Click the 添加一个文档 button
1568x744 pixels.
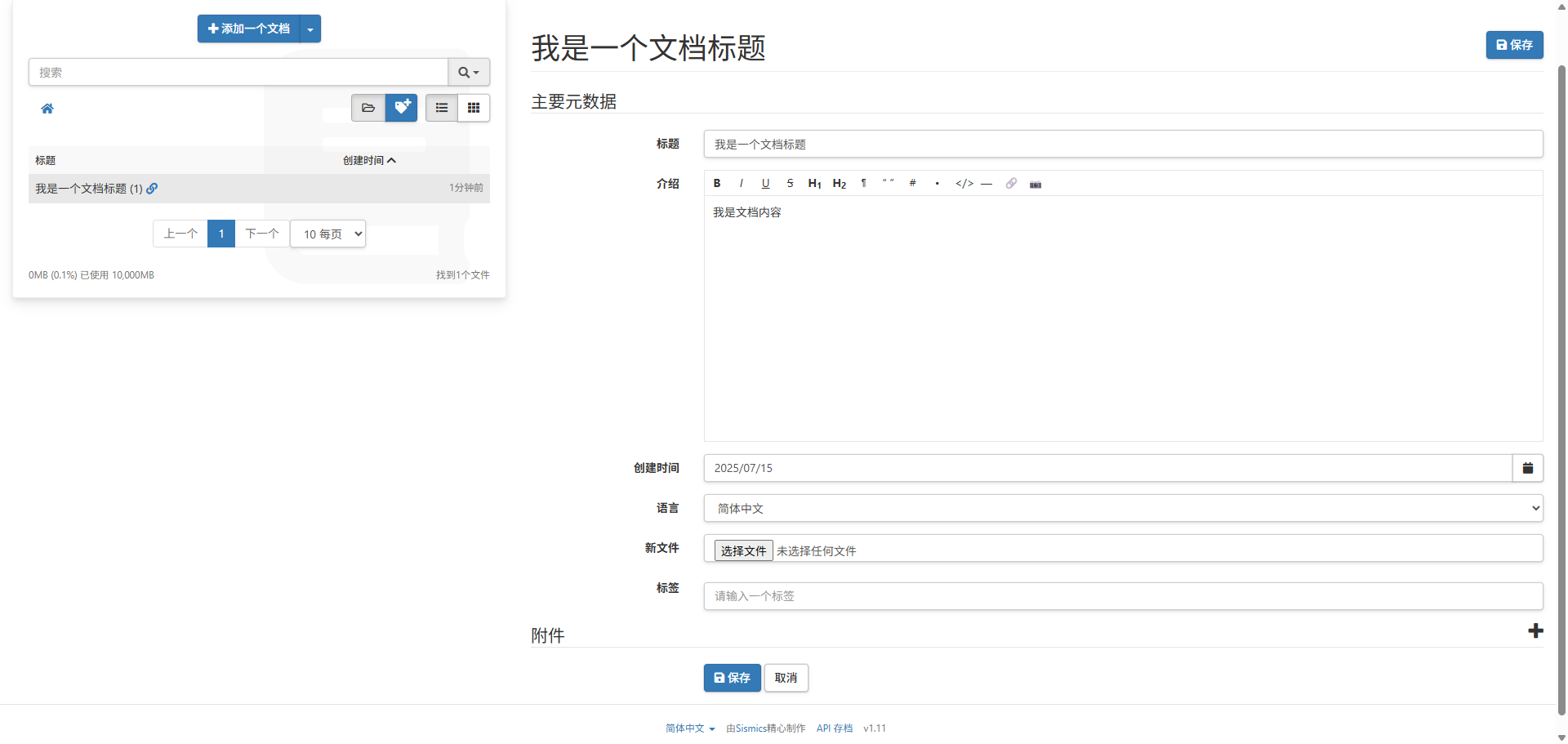[x=249, y=29]
